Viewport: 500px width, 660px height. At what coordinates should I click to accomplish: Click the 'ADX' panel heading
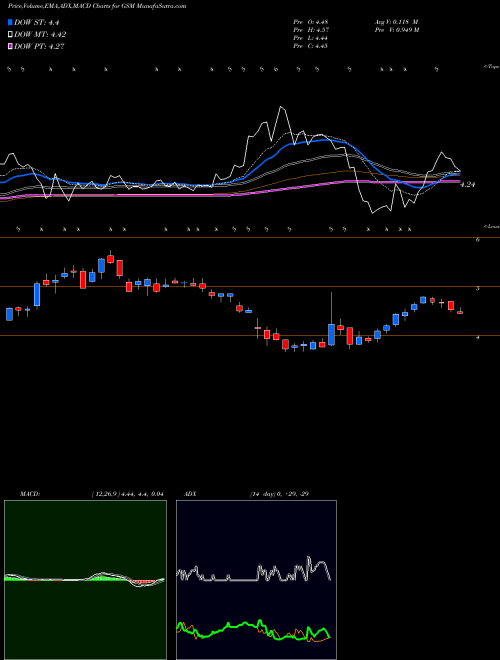pyautogui.click(x=190, y=494)
